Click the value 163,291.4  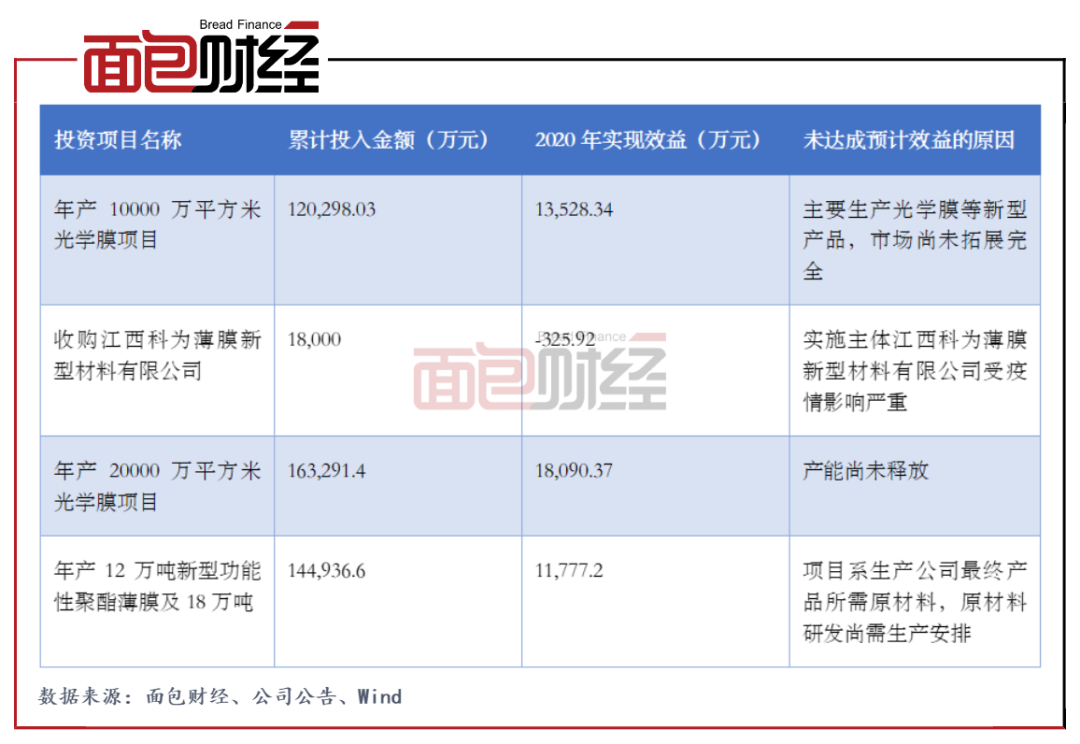pos(326,471)
